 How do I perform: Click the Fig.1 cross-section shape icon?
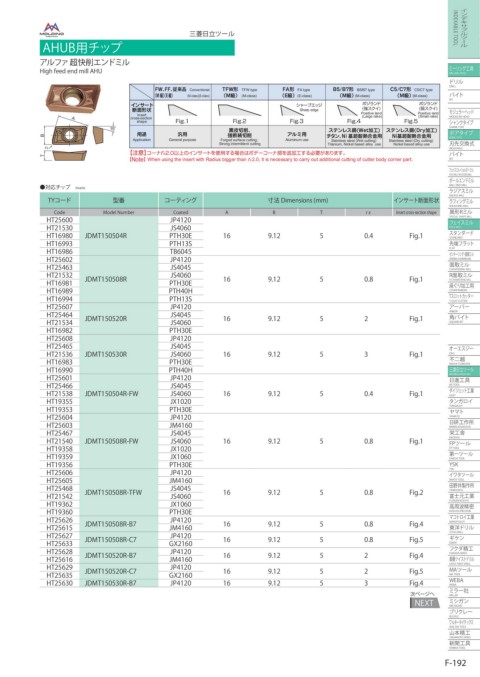point(182,111)
